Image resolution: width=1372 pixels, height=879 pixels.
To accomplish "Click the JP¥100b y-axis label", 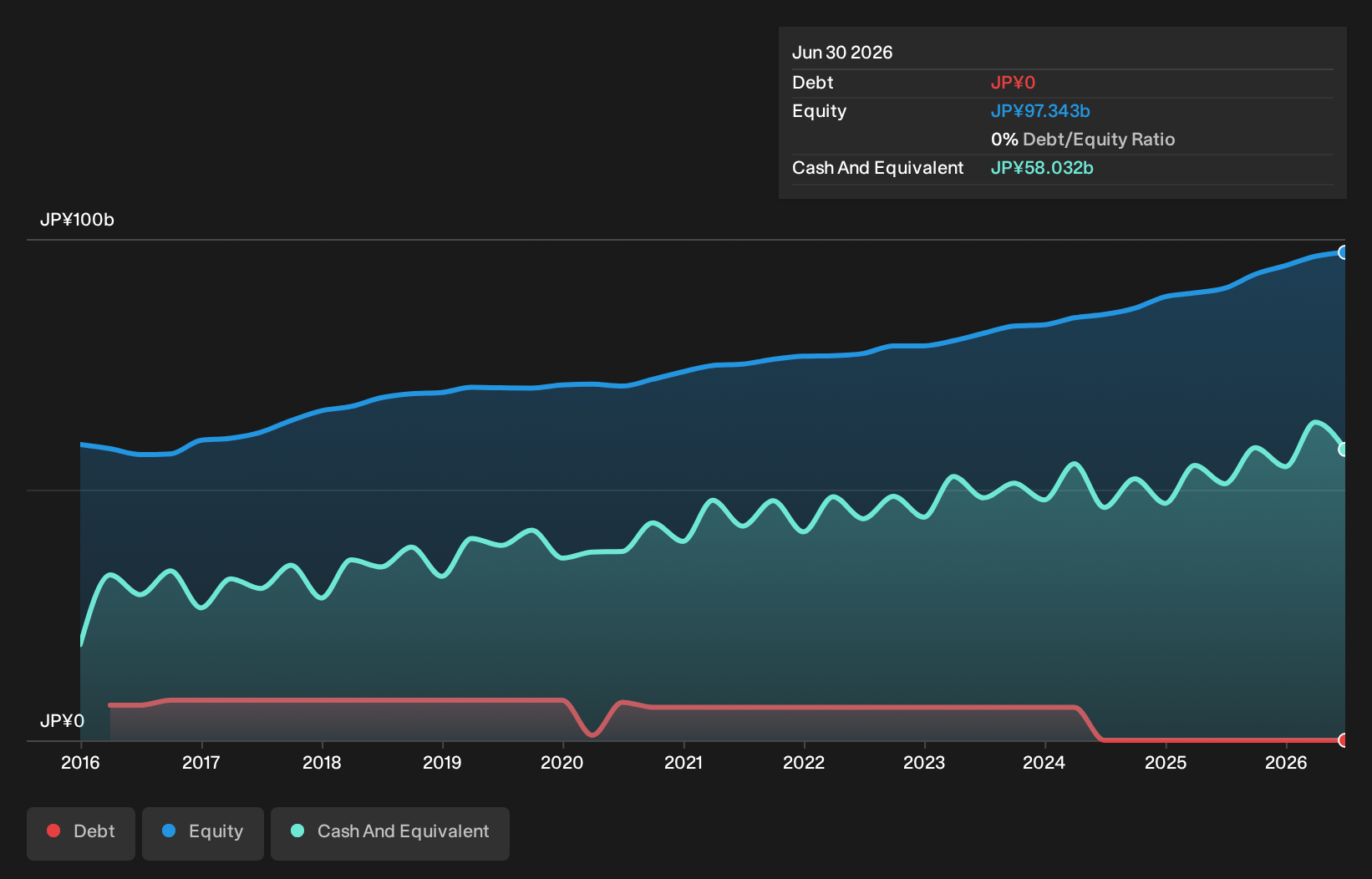I will tap(77, 220).
